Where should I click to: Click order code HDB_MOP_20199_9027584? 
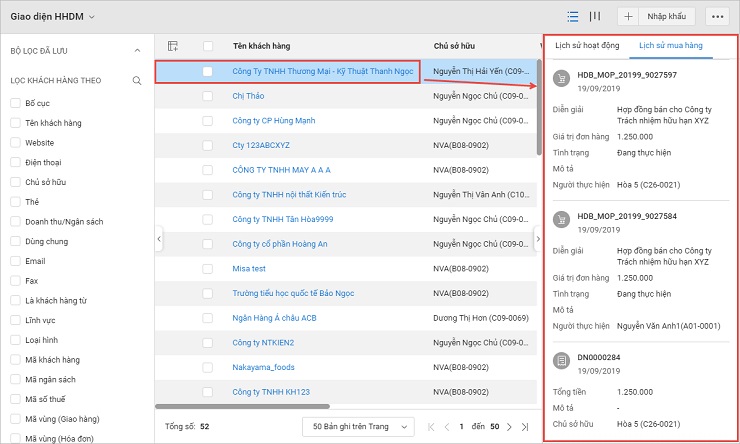627,216
